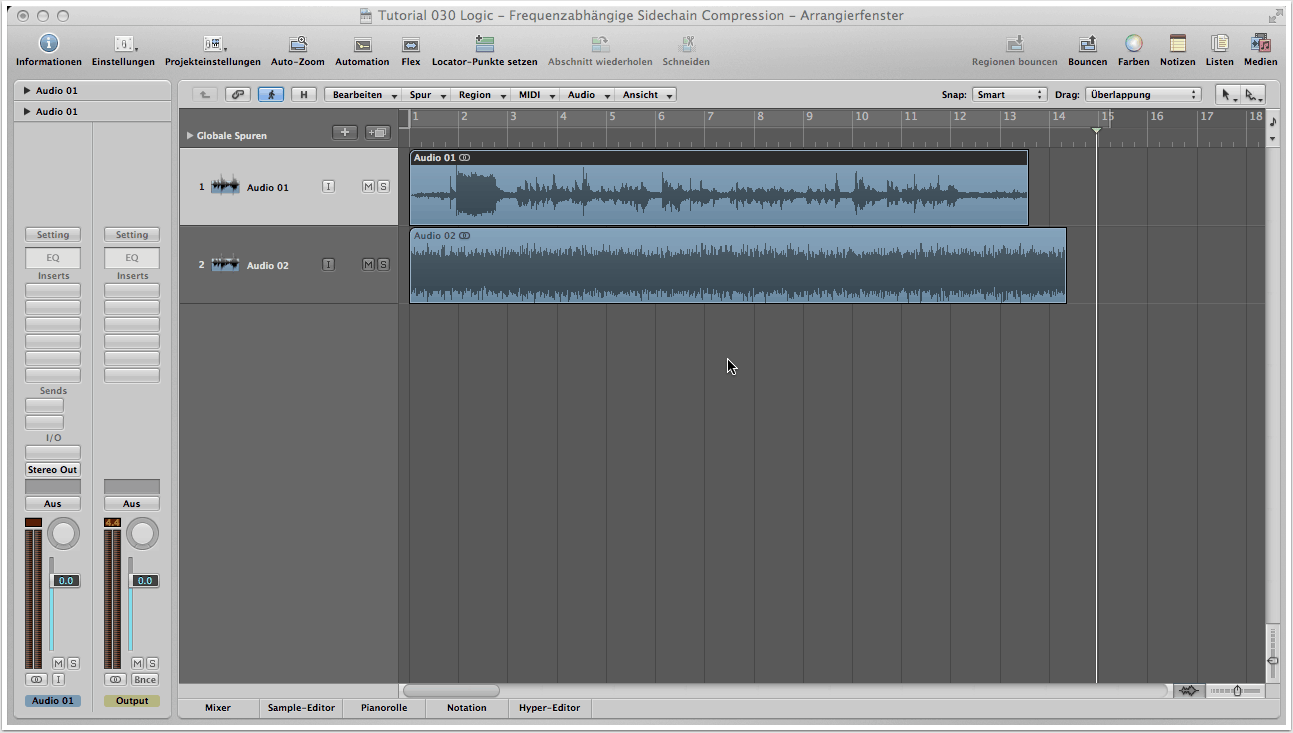Expand the Globale Spuren disclosure triangle
Viewport: 1293px width, 733px height.
[190, 136]
